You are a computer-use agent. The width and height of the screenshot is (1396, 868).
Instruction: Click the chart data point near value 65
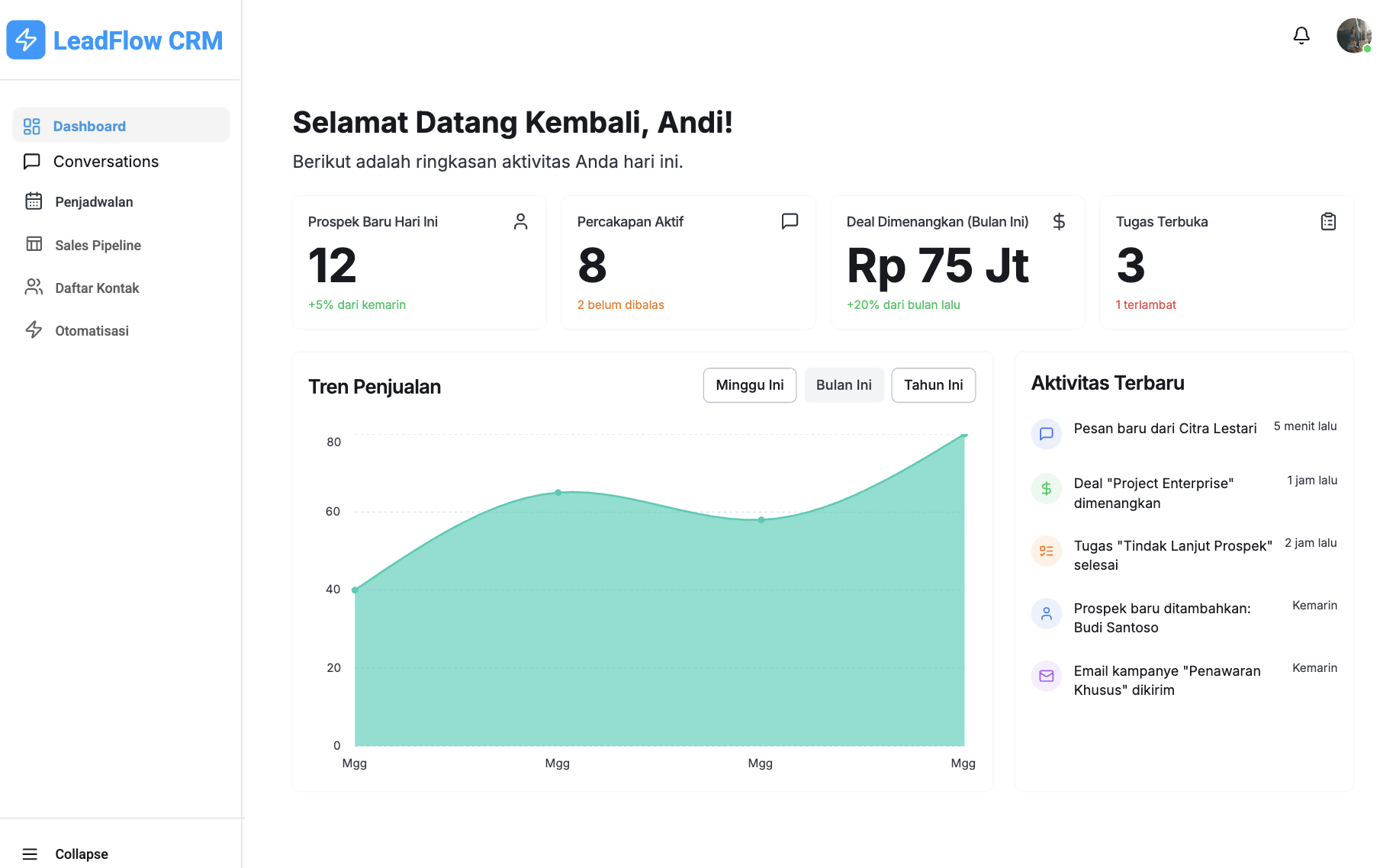(558, 493)
